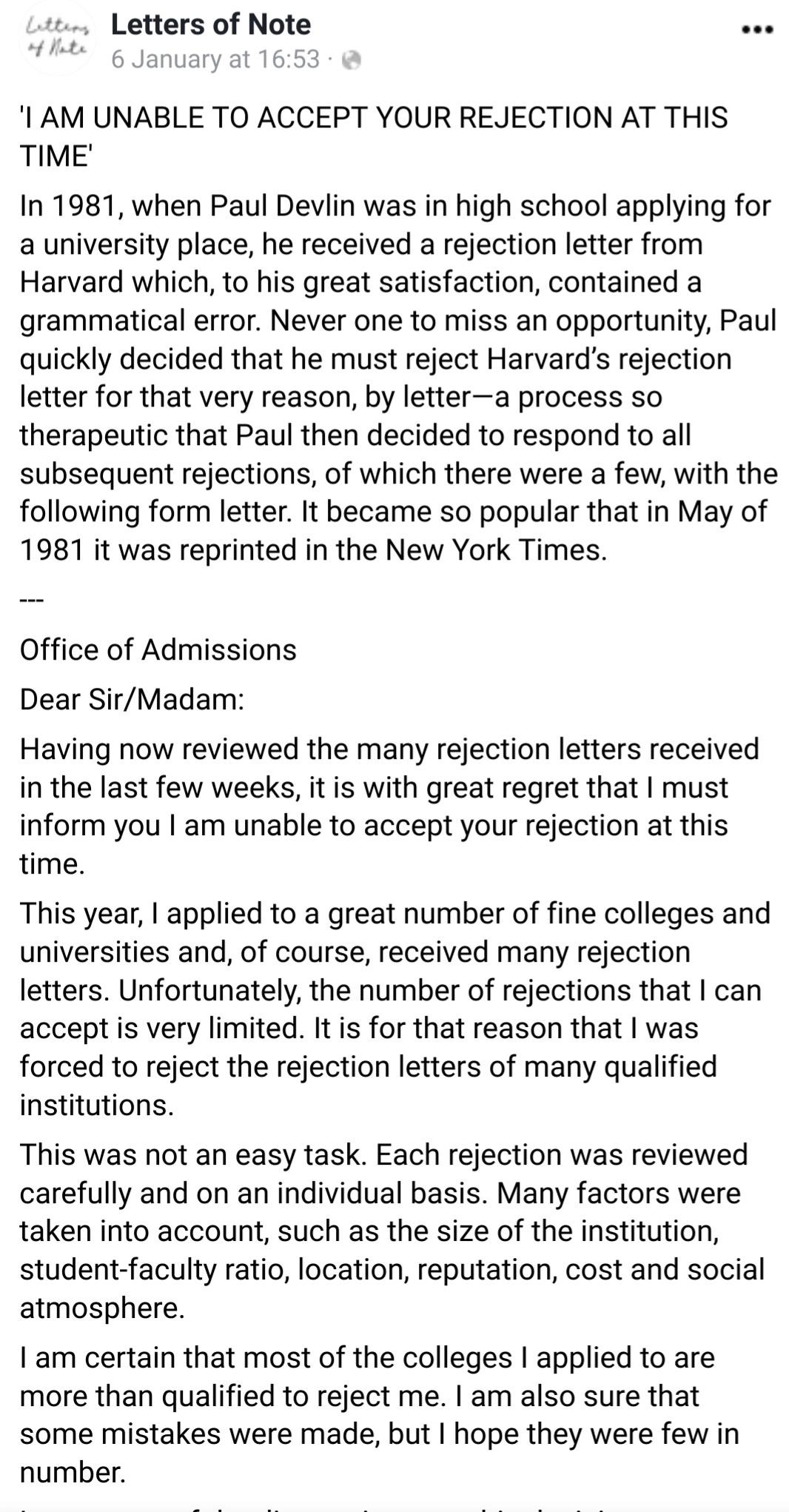Click the word 'institutions.' ending the paragraph
Viewport: 789px width, 1512px height.
[96, 1105]
